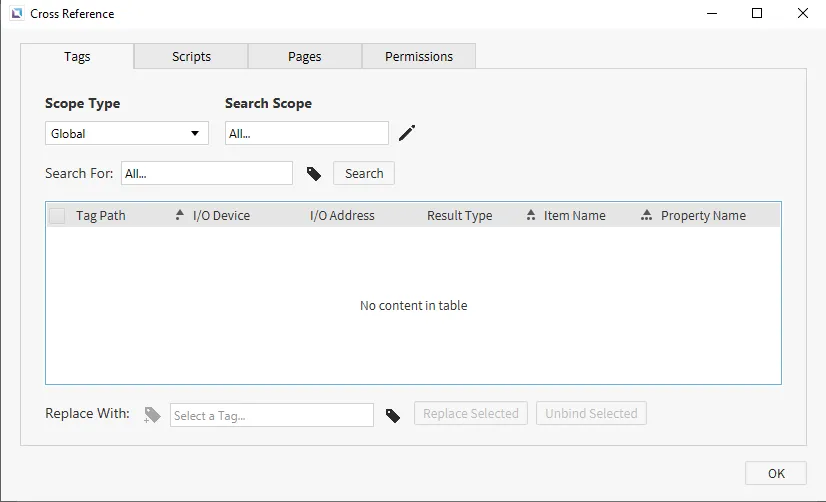Click the add-tag icon beside Replace With
The height and width of the screenshot is (502, 826).
152,415
